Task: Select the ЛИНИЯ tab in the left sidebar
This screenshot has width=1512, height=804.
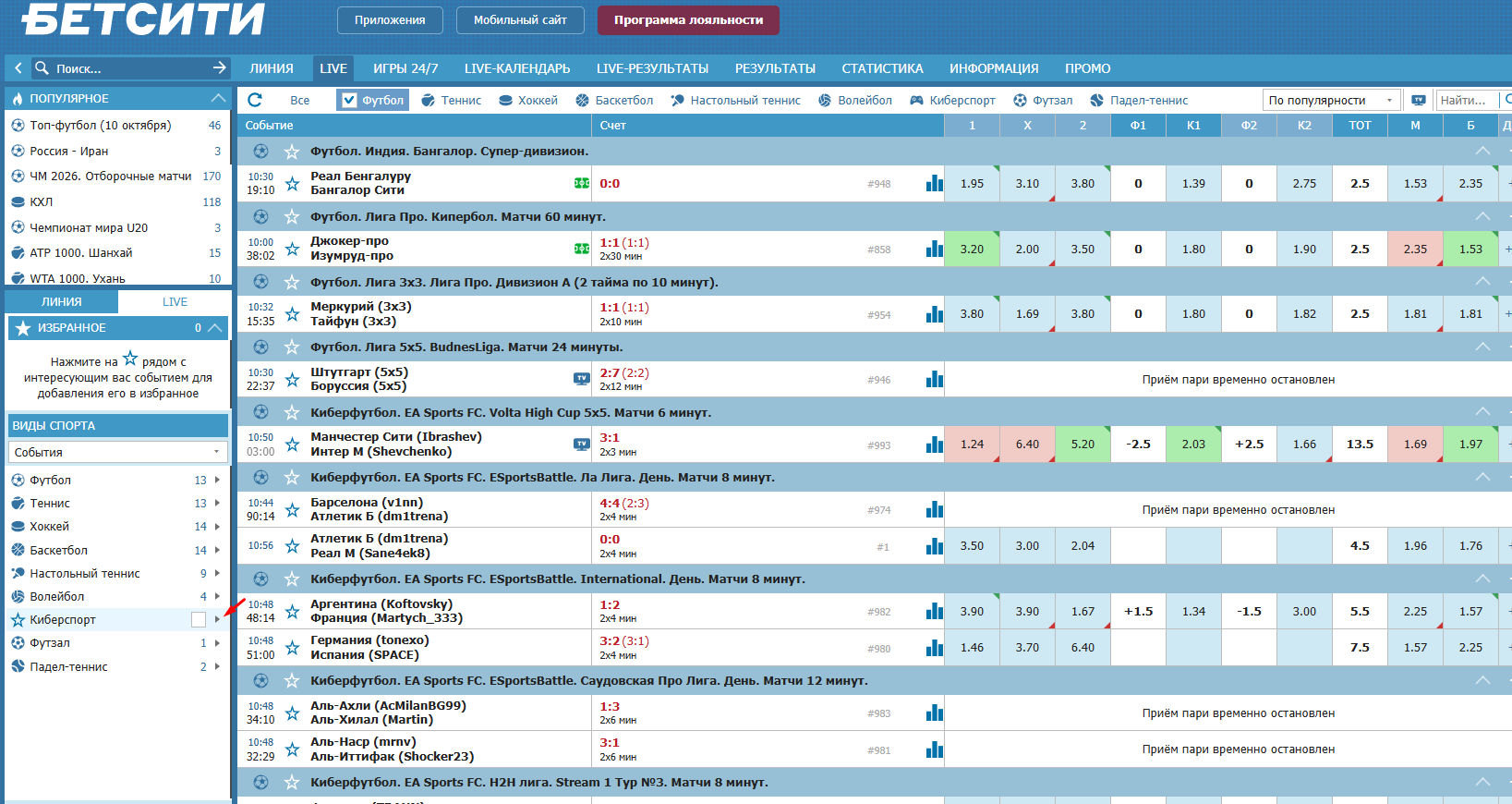Action: [x=62, y=301]
